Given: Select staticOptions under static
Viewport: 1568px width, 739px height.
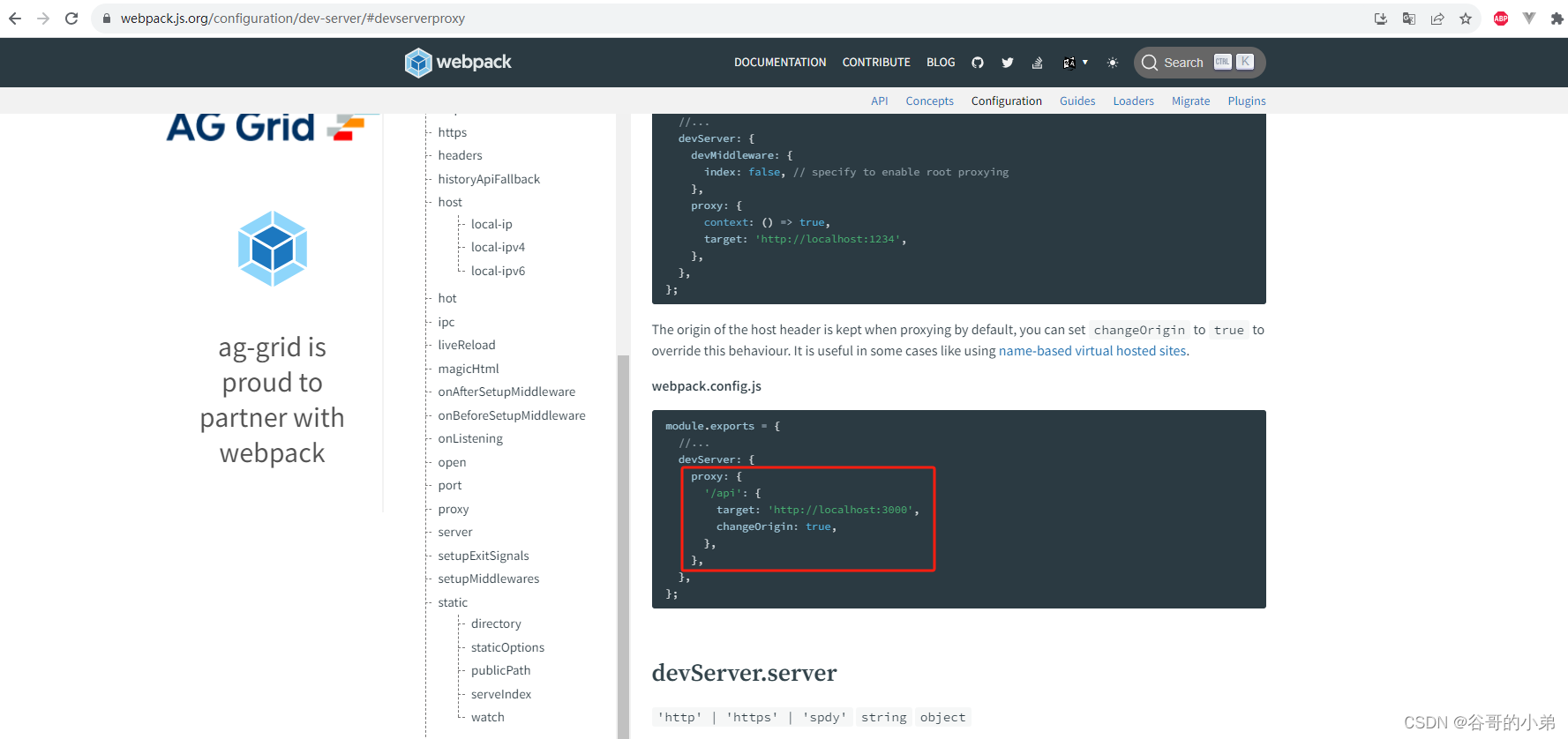Looking at the screenshot, I should (507, 647).
